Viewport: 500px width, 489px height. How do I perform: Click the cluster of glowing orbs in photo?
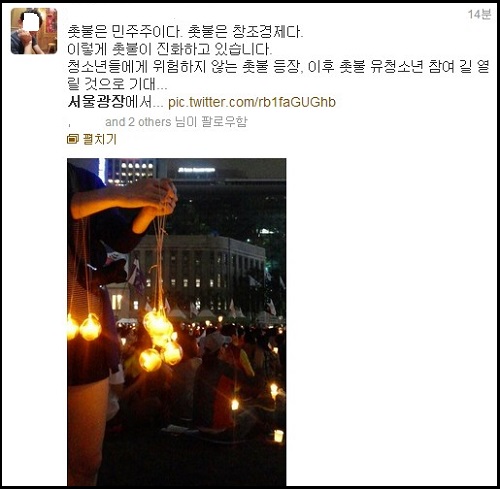[x=162, y=340]
